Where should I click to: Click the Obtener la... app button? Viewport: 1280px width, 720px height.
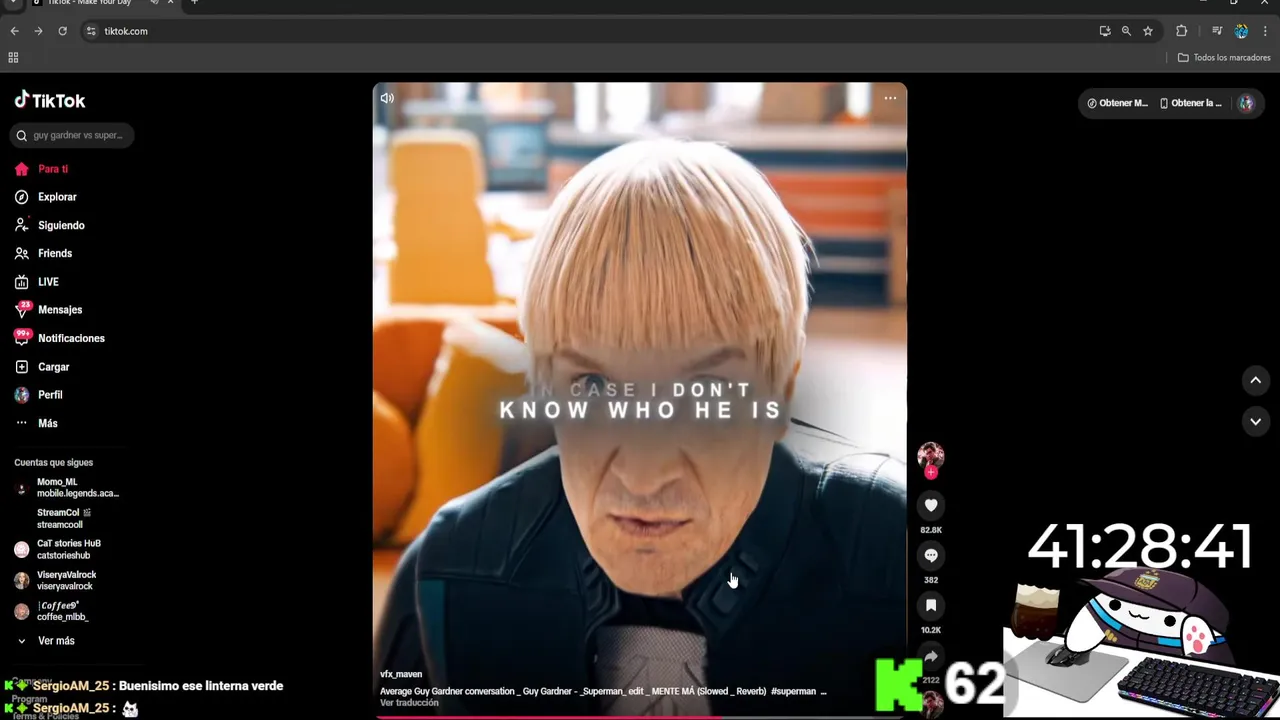pyautogui.click(x=1191, y=103)
